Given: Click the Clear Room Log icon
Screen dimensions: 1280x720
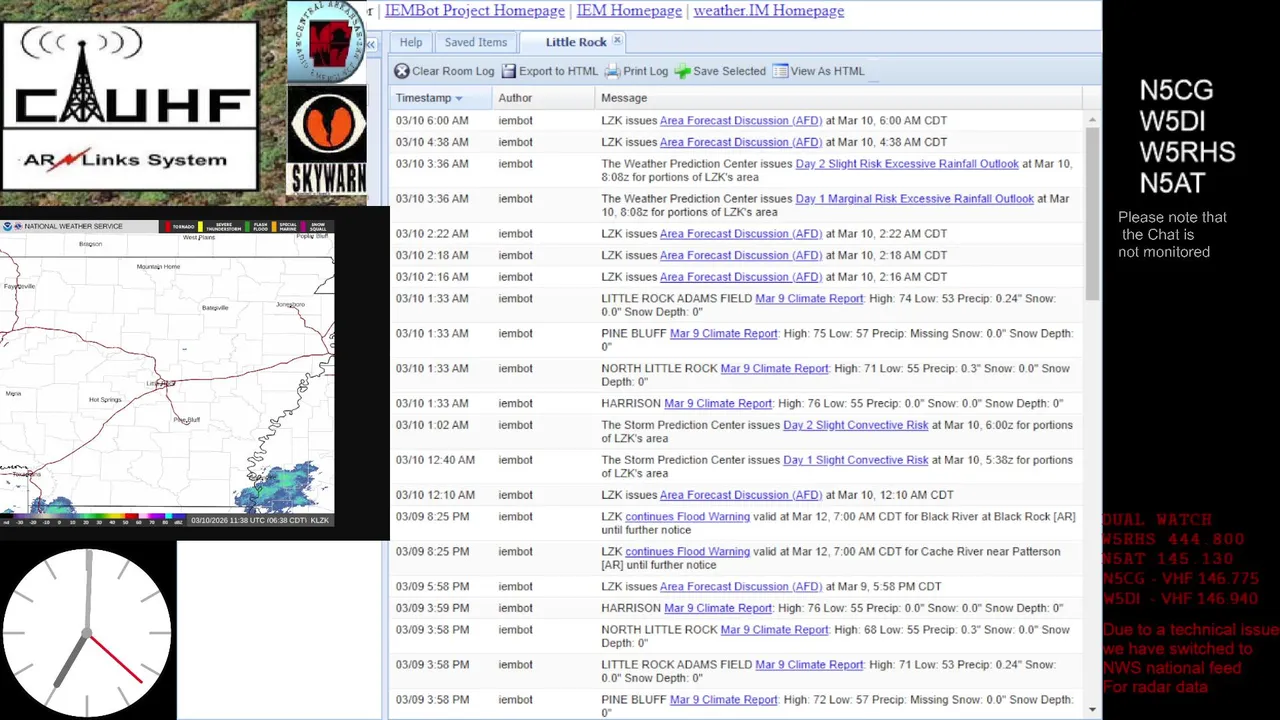Looking at the screenshot, I should point(402,71).
